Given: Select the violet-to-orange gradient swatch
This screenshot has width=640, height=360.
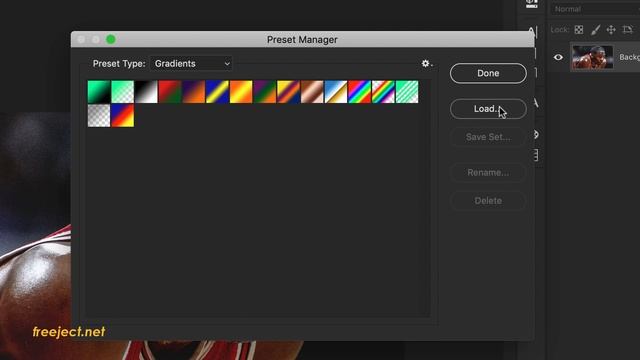Looking at the screenshot, I should [x=194, y=92].
